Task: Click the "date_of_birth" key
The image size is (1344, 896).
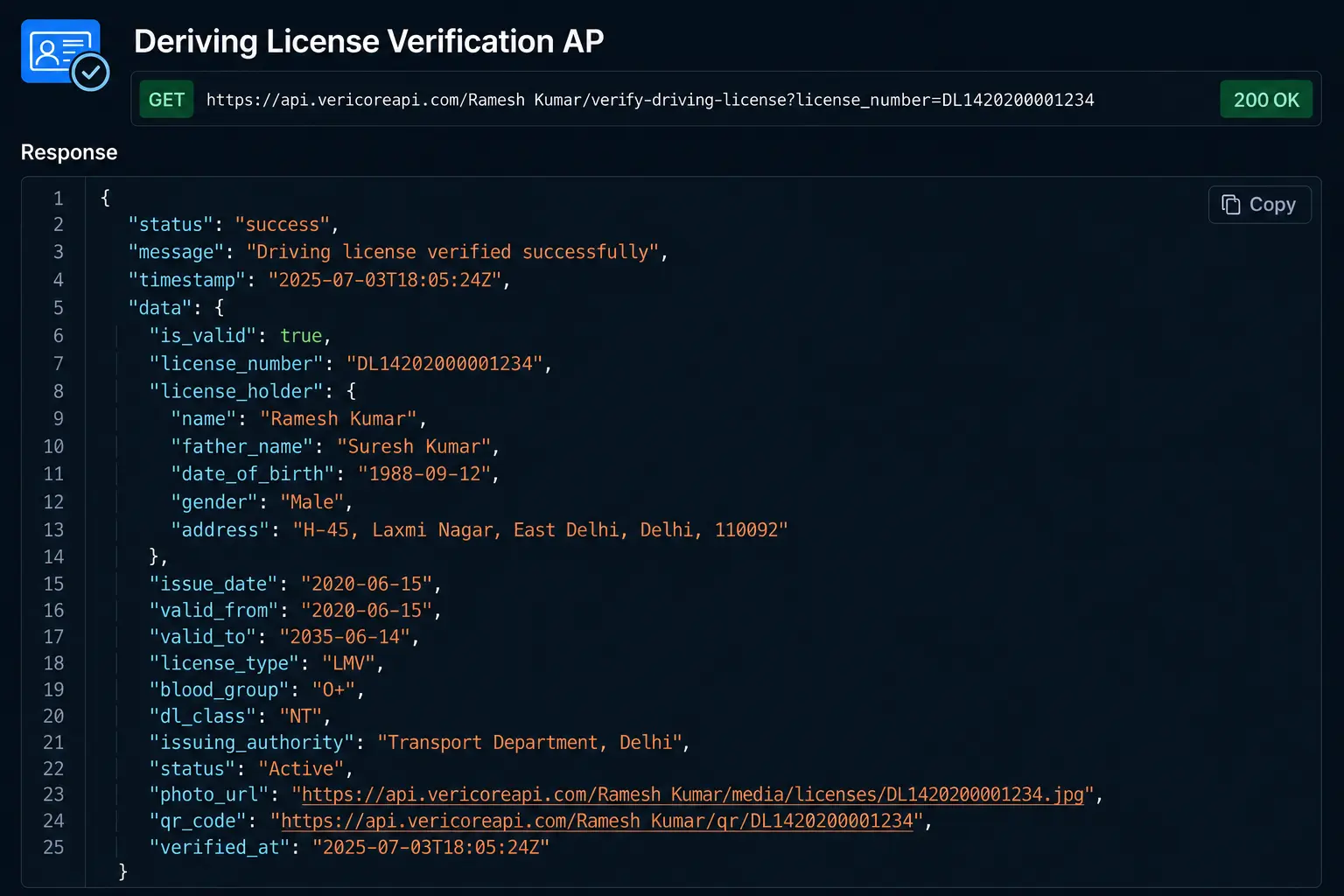Action: [x=253, y=474]
